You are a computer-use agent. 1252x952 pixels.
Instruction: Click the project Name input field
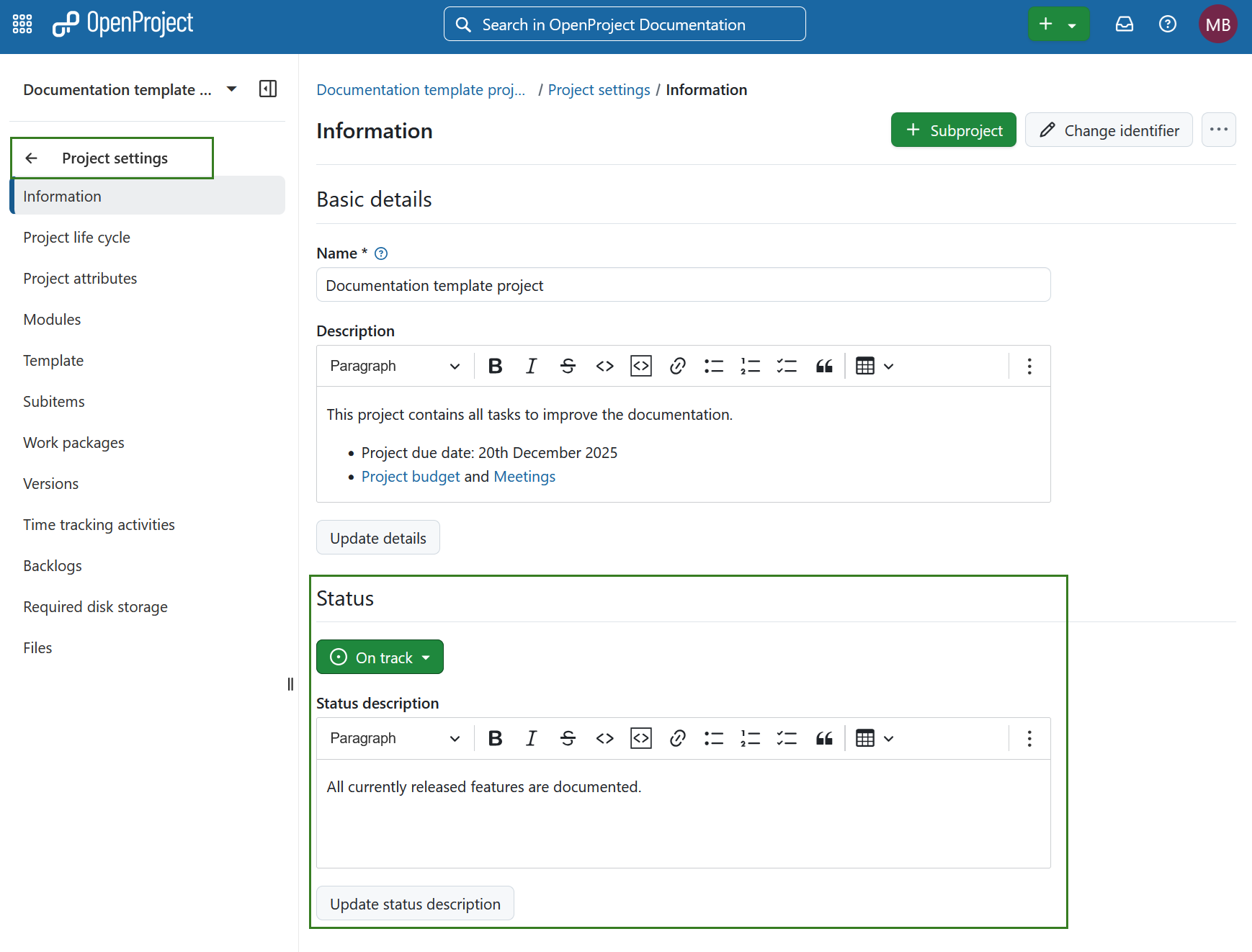682,284
